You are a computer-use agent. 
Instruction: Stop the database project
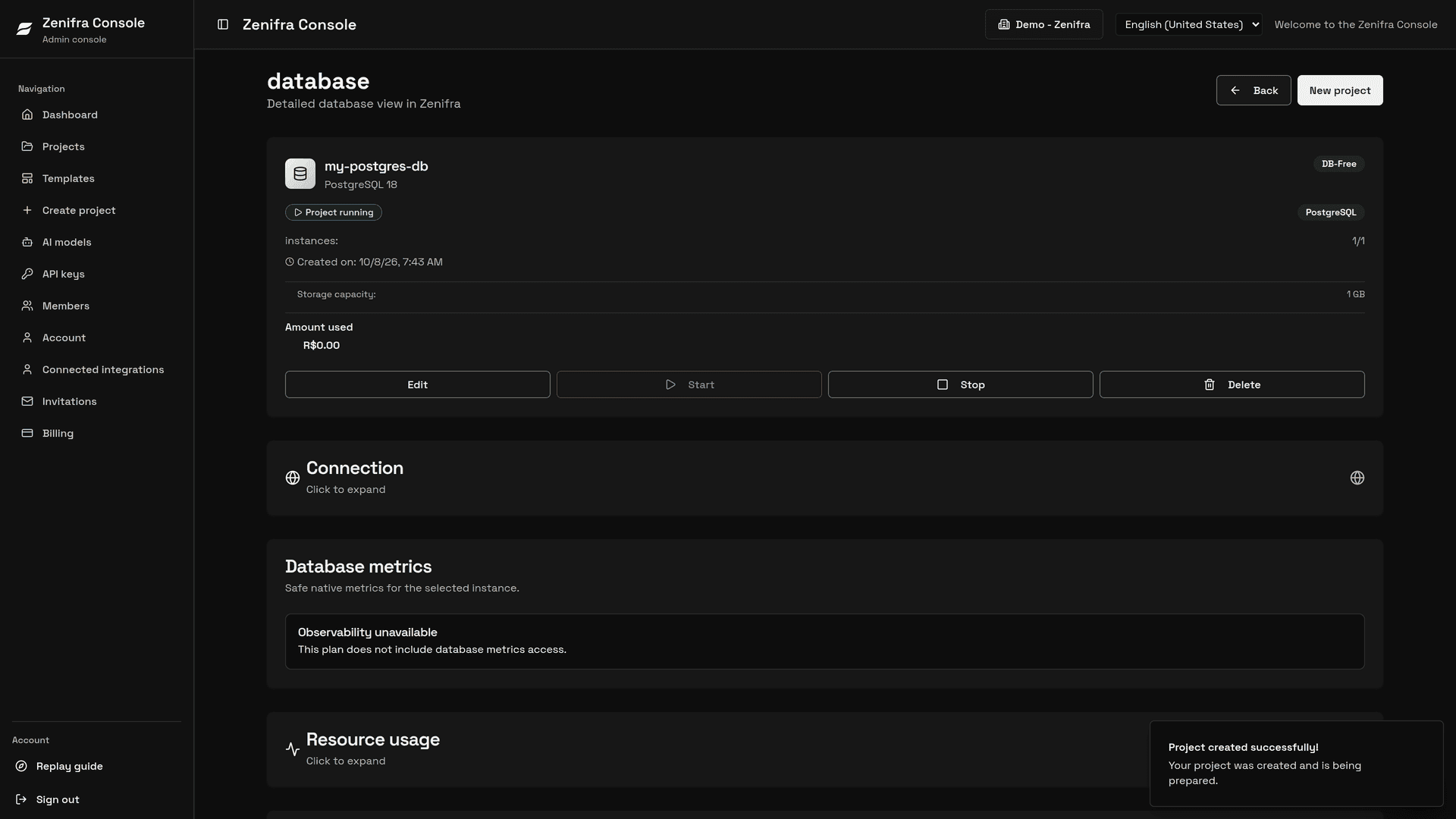[x=960, y=384]
